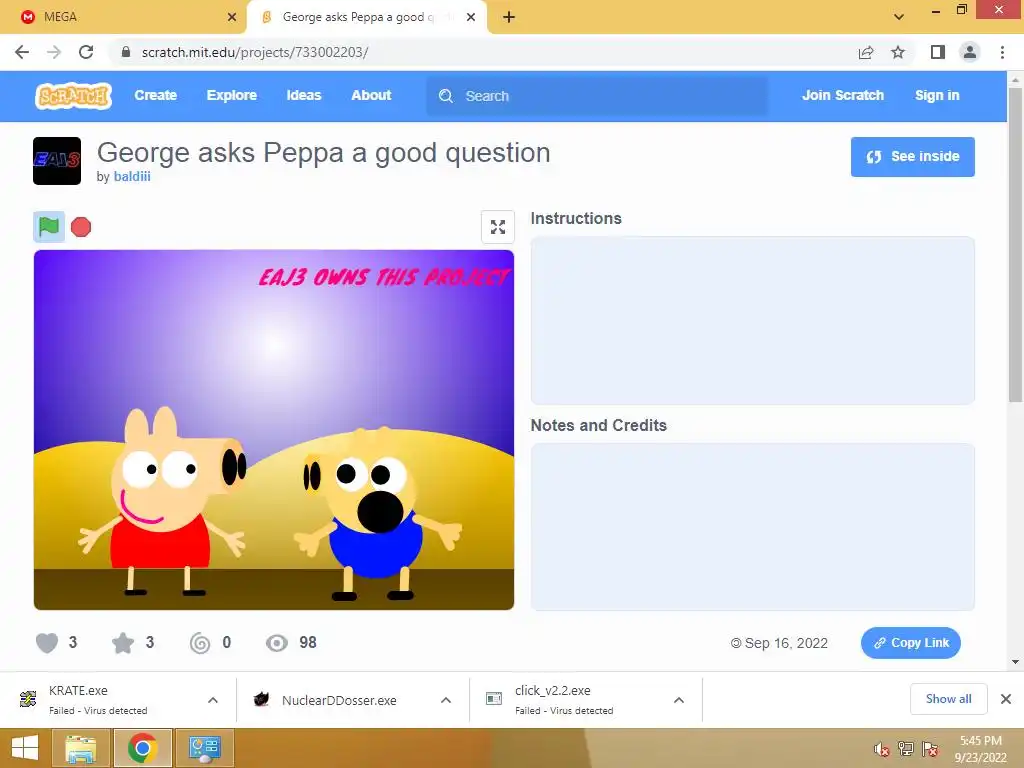View site information via lock icon
Image resolution: width=1024 pixels, height=768 pixels.
(127, 52)
